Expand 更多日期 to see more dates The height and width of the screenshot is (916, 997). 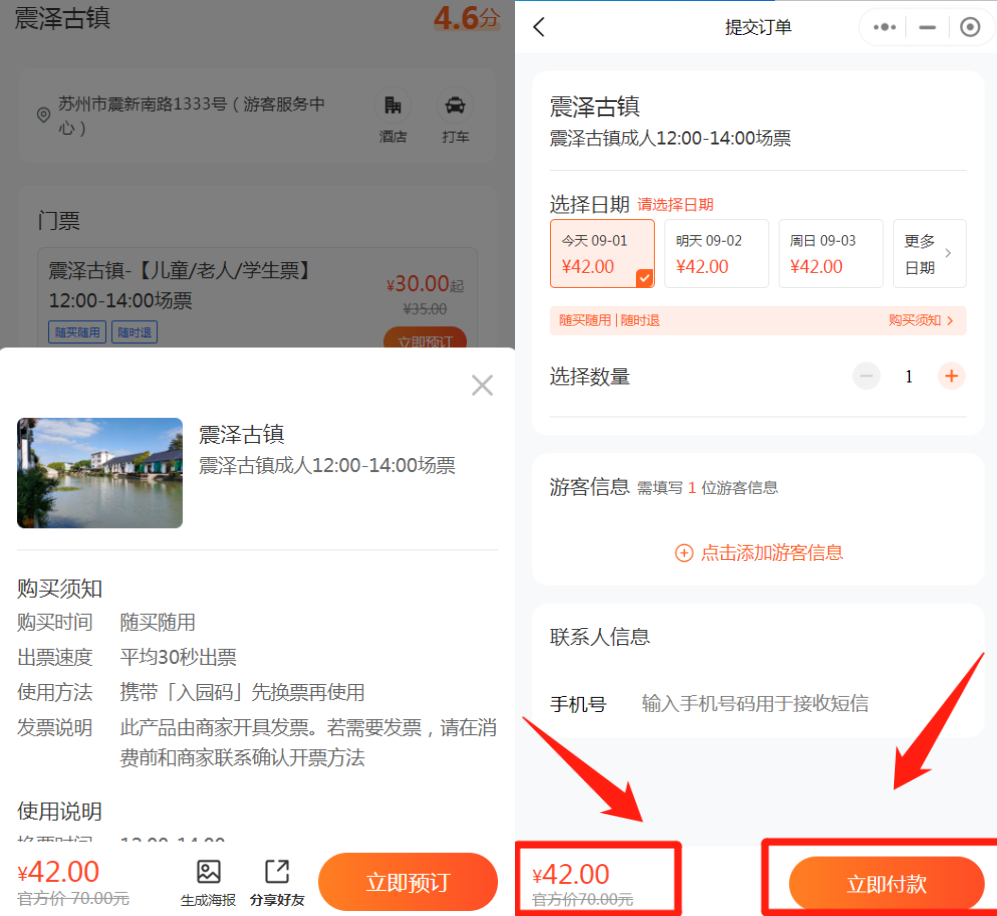930,254
